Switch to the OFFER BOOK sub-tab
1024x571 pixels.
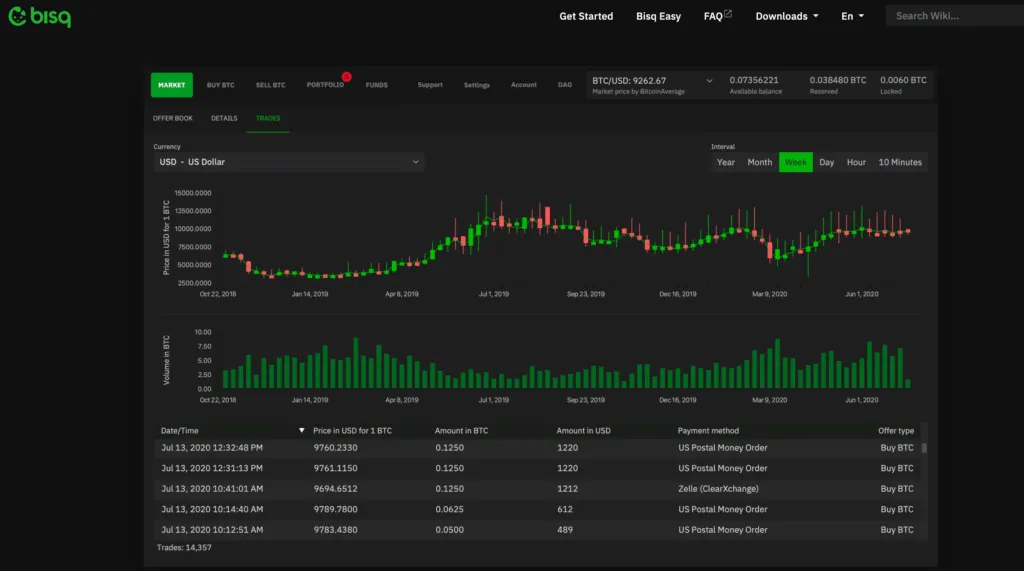click(x=172, y=118)
